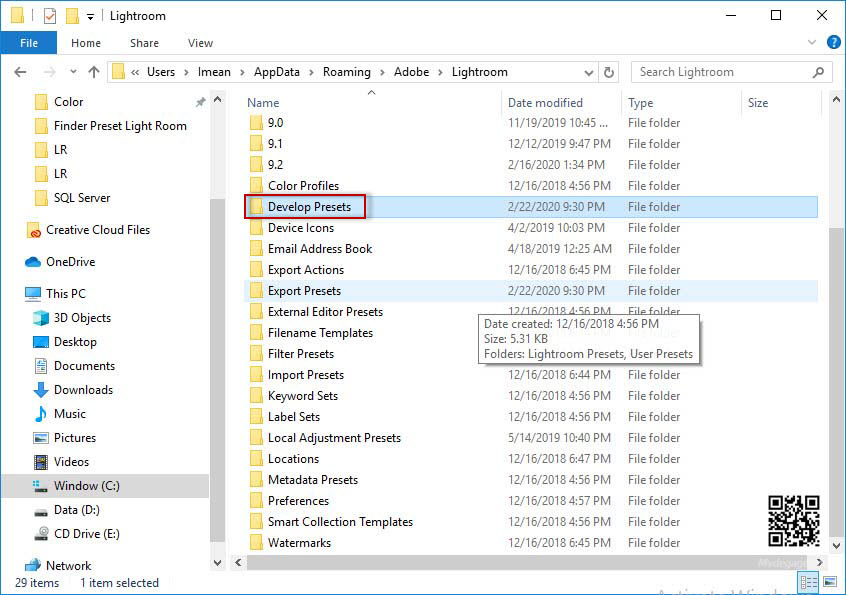Click the Back navigation arrow
Image resolution: width=846 pixels, height=595 pixels.
coord(21,72)
